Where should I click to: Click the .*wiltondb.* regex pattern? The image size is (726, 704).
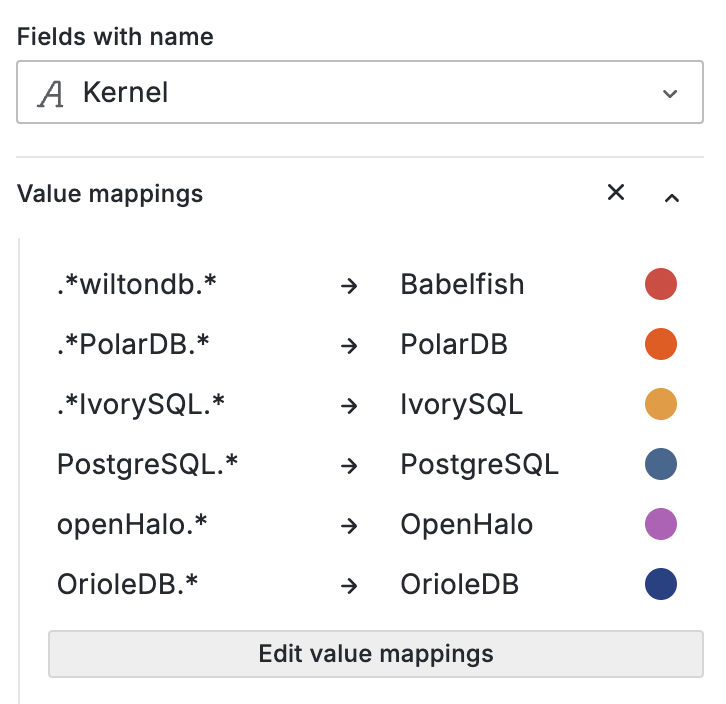click(x=137, y=285)
